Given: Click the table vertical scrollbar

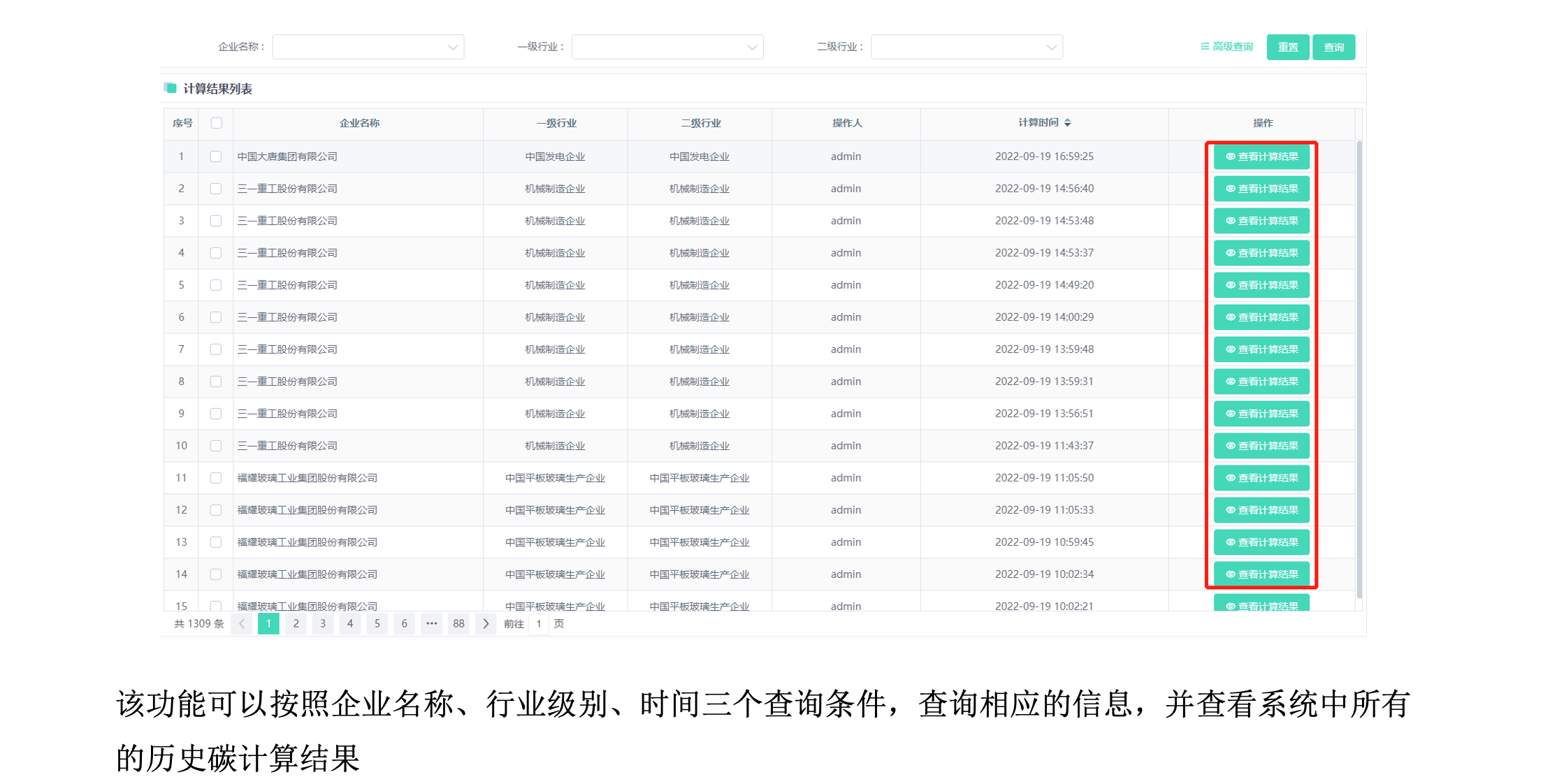Looking at the screenshot, I should [x=1359, y=369].
